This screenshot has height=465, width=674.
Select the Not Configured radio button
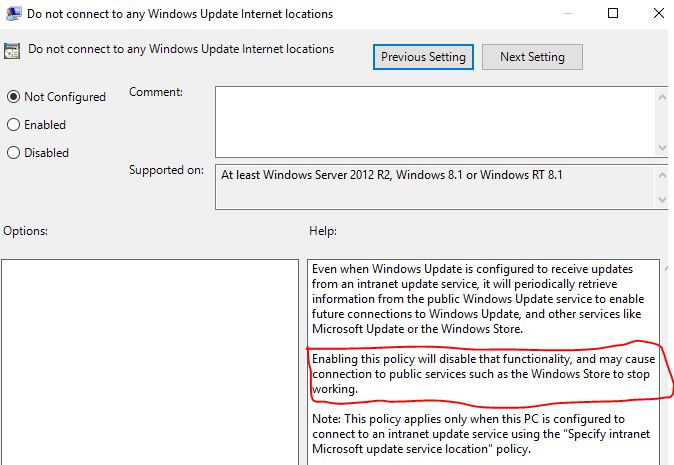(13, 97)
